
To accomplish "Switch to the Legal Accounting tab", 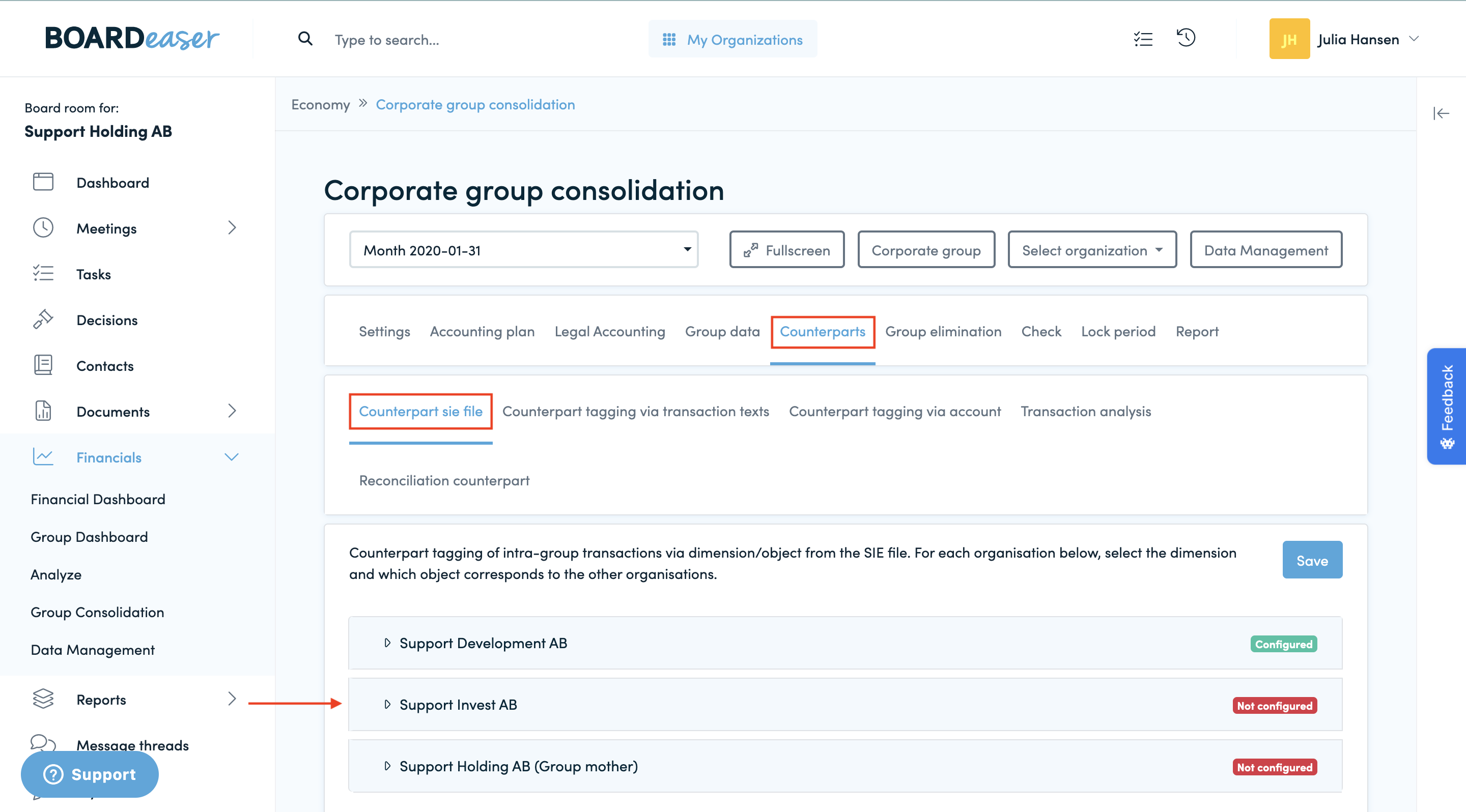I will tap(609, 332).
